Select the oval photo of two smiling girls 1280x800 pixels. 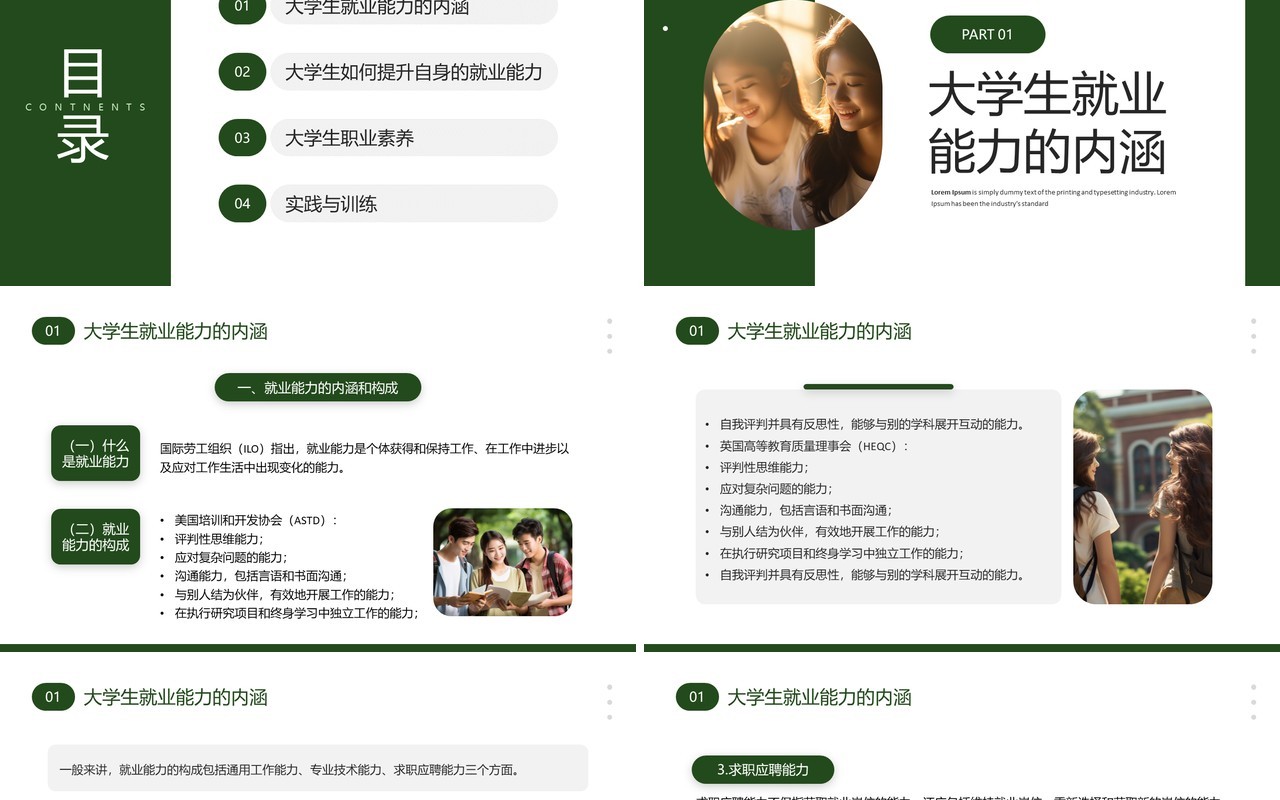coord(793,115)
